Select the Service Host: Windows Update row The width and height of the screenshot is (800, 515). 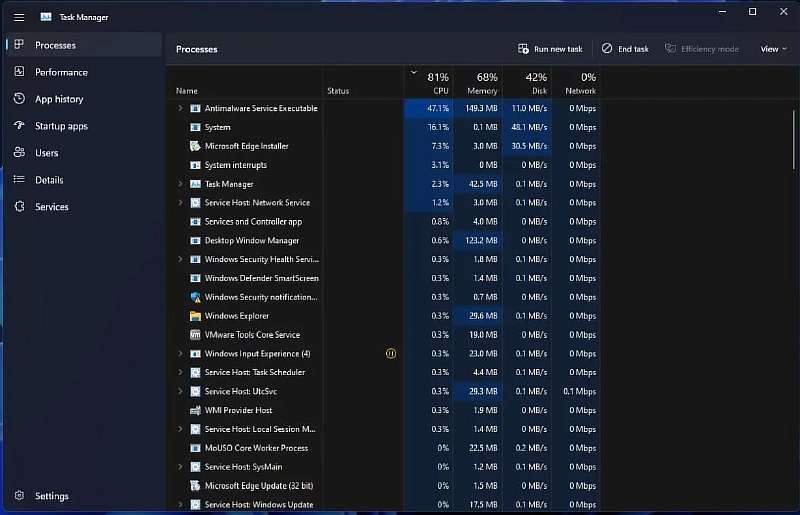[x=386, y=504]
